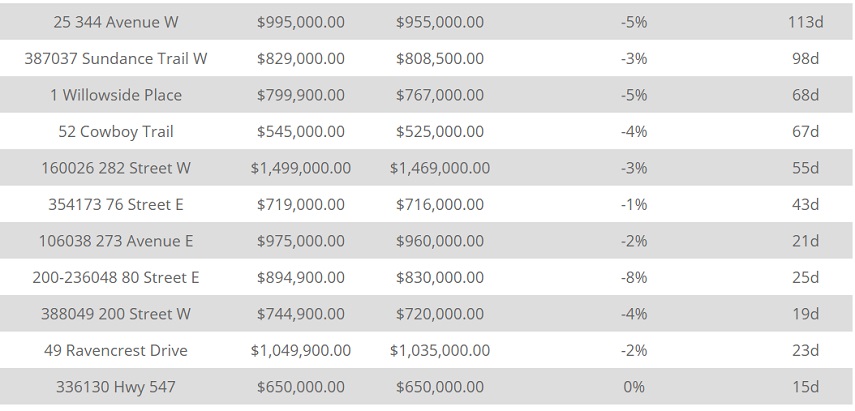Open the 106038 273 Avenue E listing
Screen dimensions: 855x411
tap(116, 241)
